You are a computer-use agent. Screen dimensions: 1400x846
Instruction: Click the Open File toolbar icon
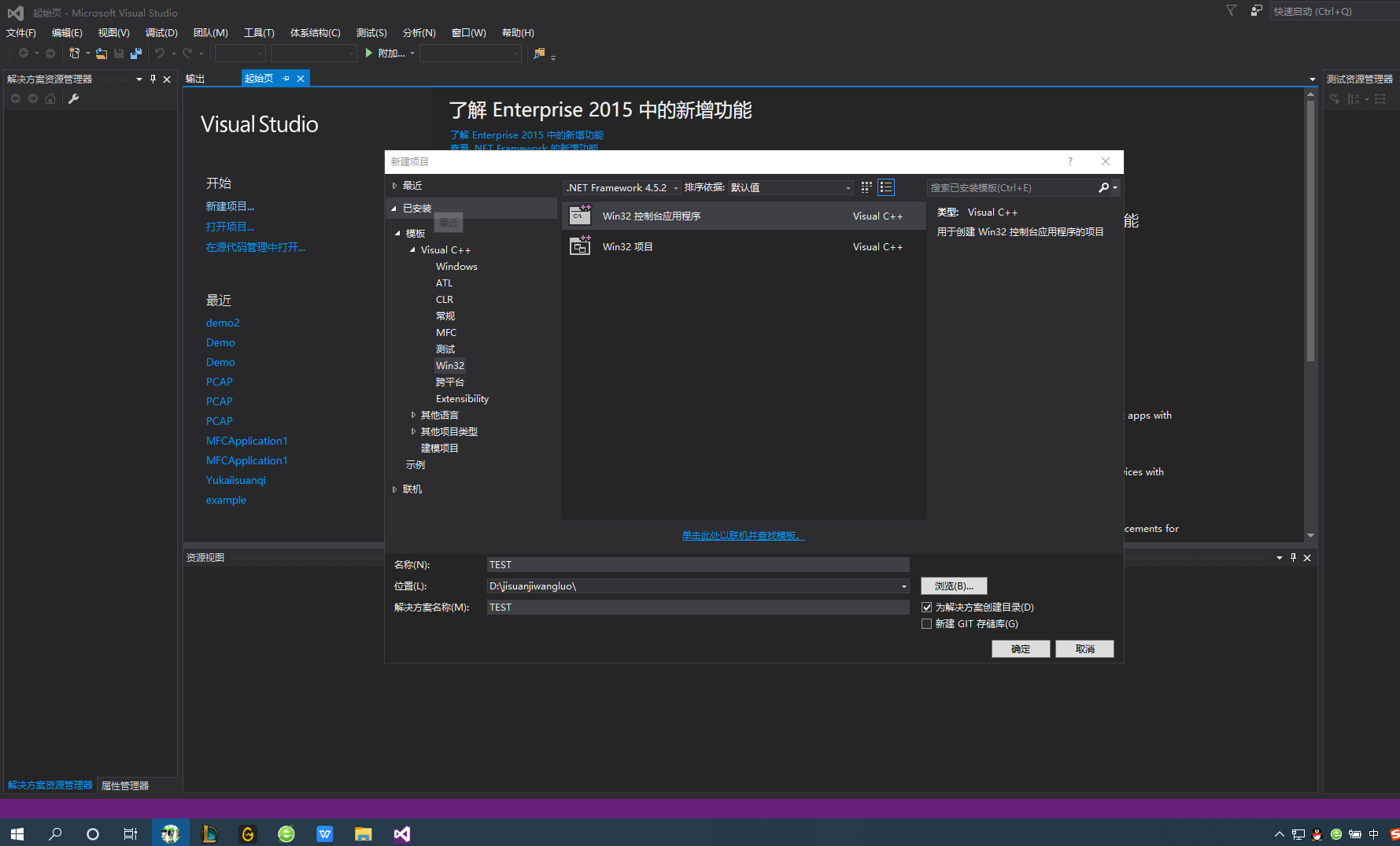point(102,53)
